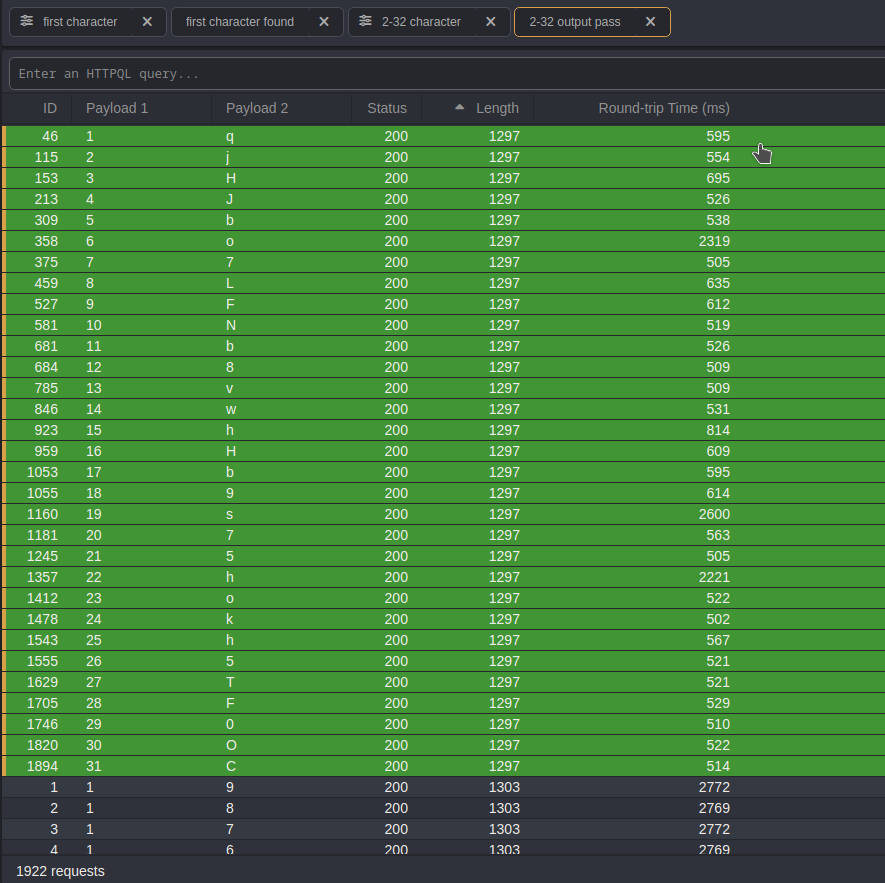Select the row with ID 1160

[400, 514]
